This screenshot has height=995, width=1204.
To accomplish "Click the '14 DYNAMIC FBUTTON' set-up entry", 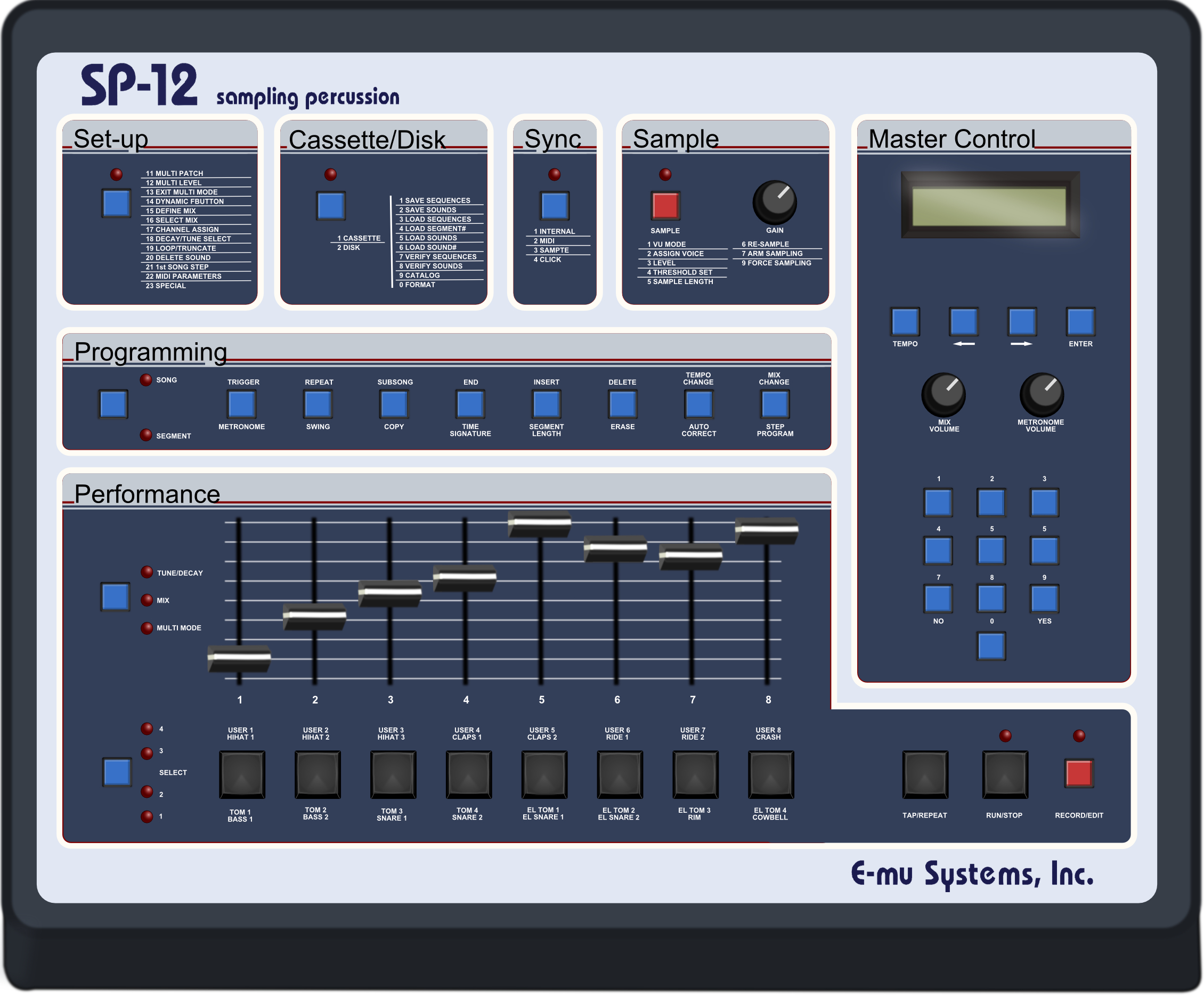I will click(x=184, y=201).
